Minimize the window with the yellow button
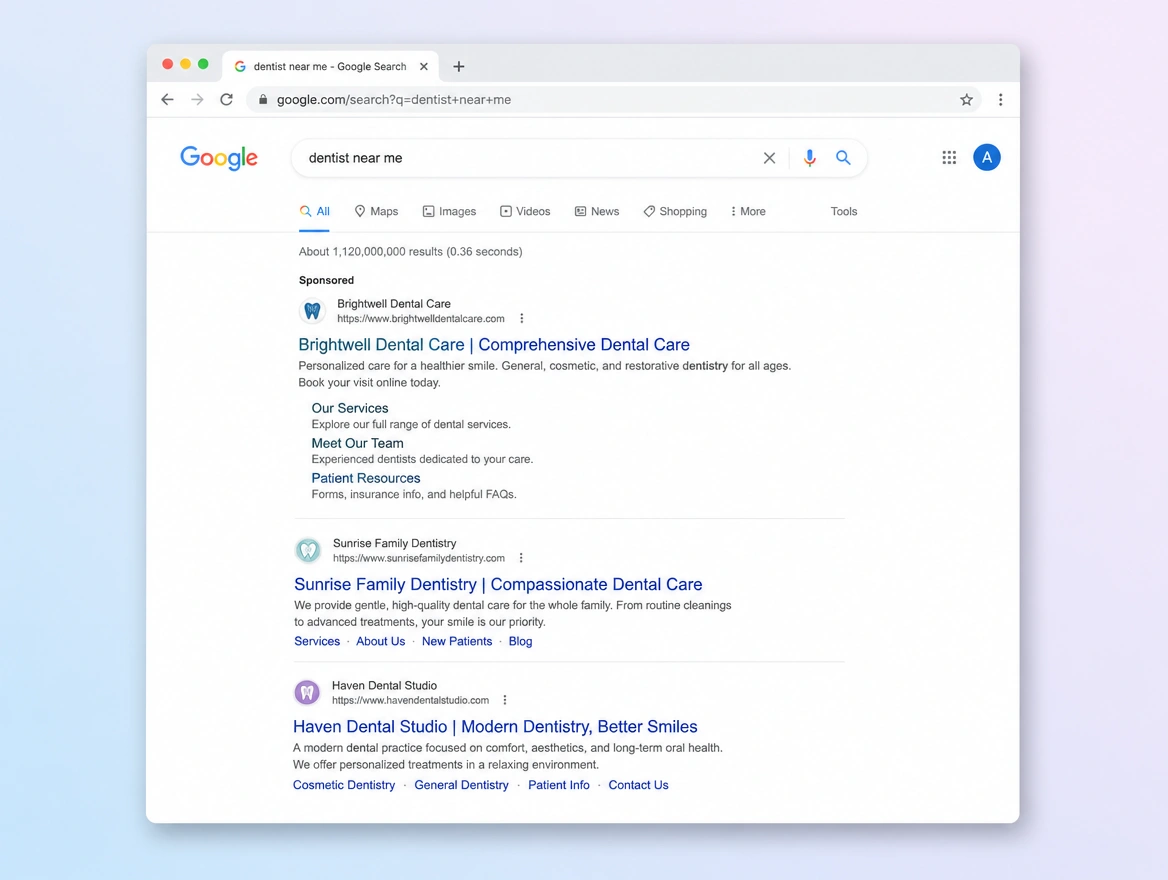The image size is (1168, 880). point(185,64)
